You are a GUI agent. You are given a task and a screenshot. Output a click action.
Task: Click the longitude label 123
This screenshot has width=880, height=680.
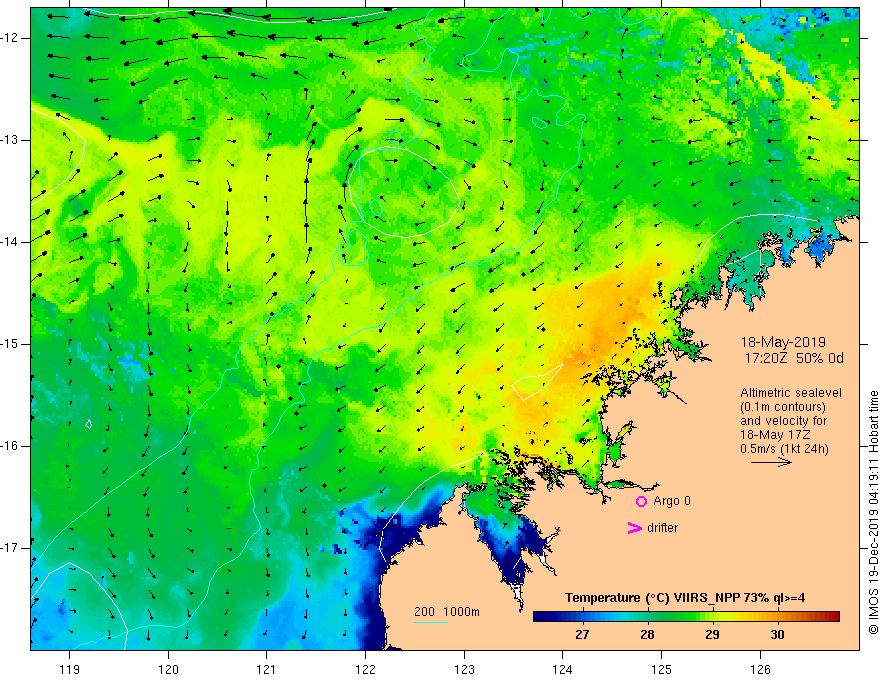point(464,669)
